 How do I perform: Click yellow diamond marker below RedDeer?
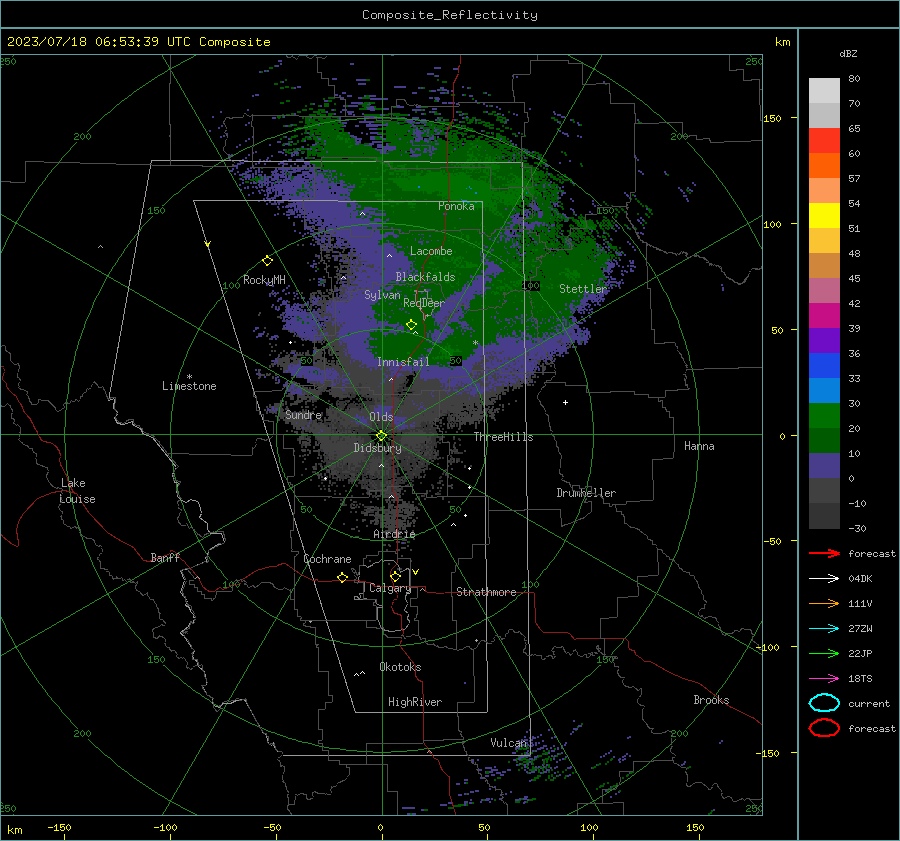tap(411, 325)
